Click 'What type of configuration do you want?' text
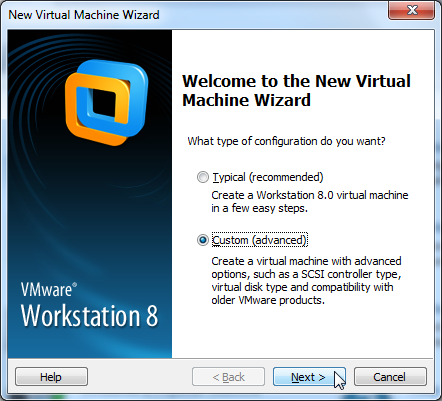Screen dimensions: 442x401 tap(286, 141)
